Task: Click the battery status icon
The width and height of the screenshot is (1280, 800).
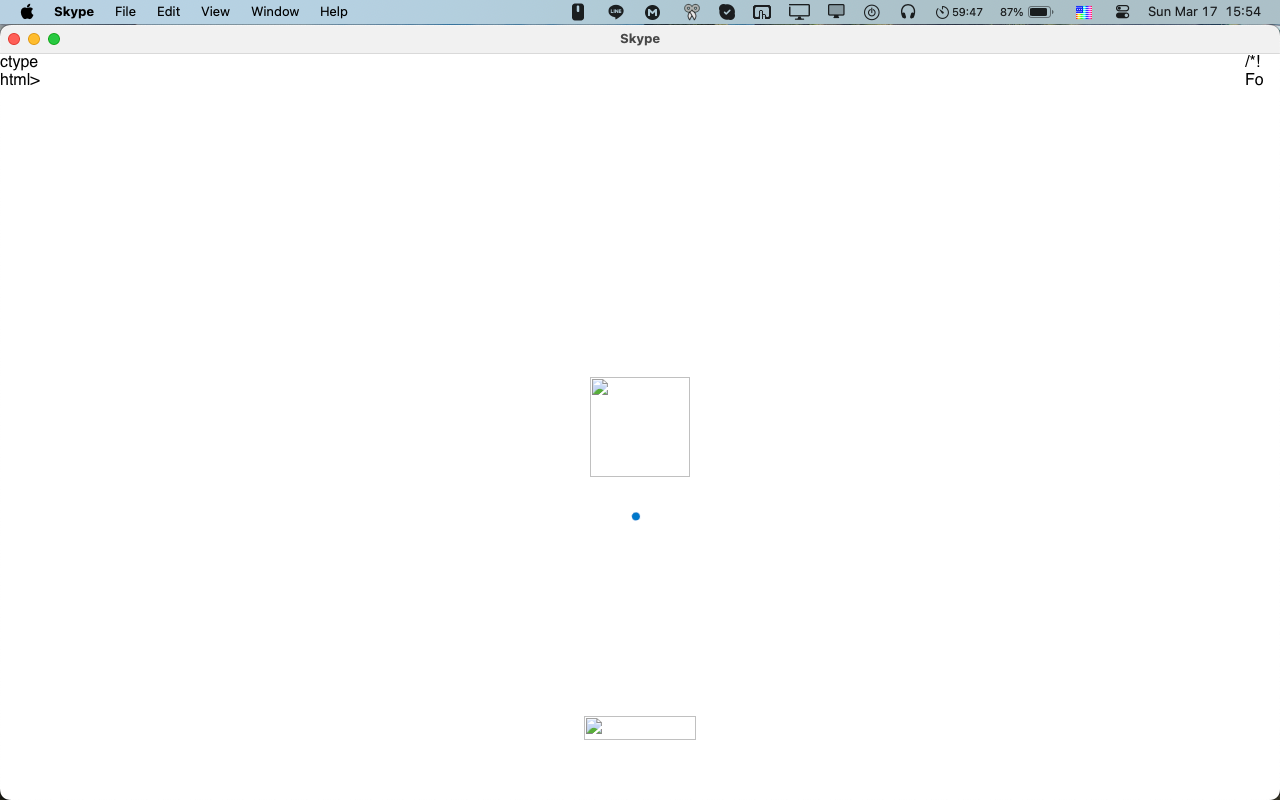Action: (1040, 12)
